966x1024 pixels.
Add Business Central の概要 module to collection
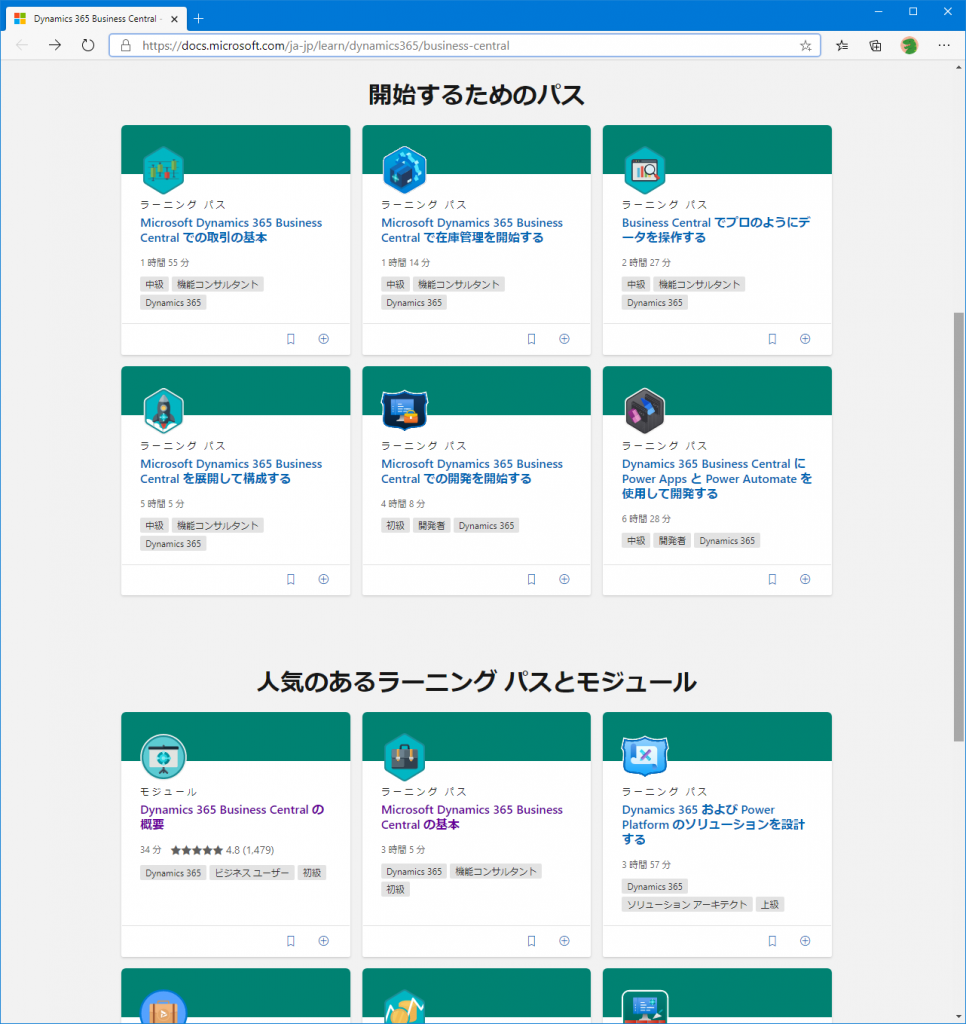(323, 941)
